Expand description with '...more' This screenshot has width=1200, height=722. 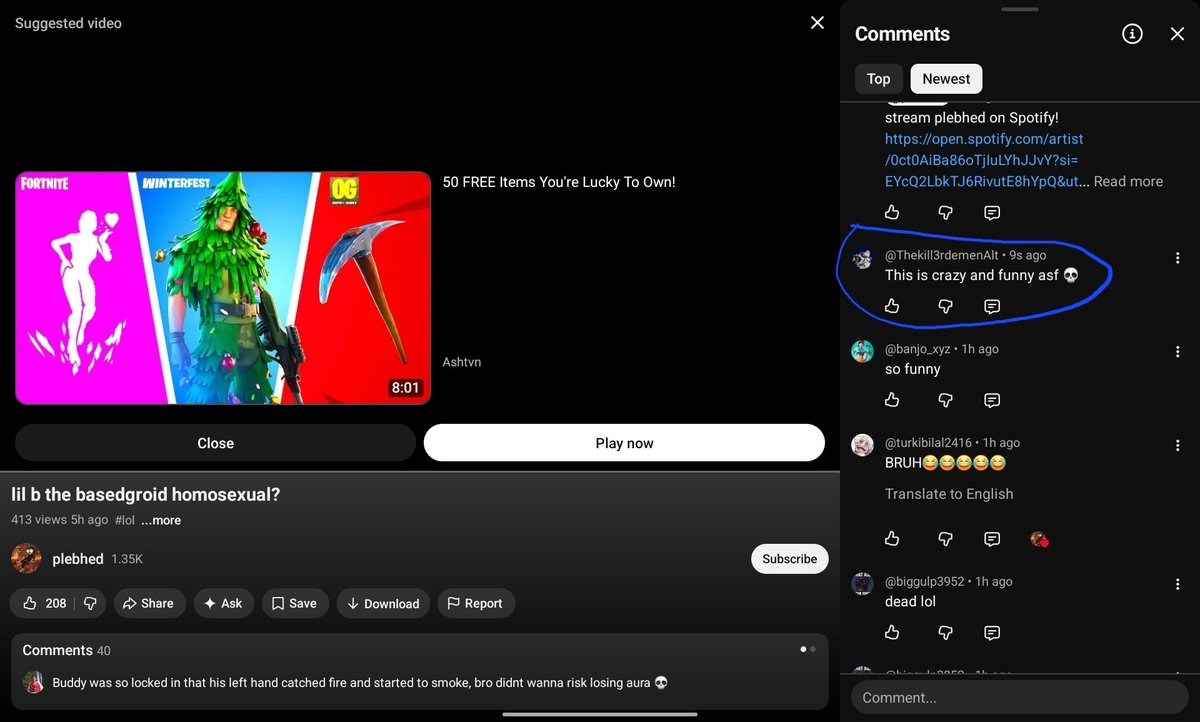(x=161, y=520)
